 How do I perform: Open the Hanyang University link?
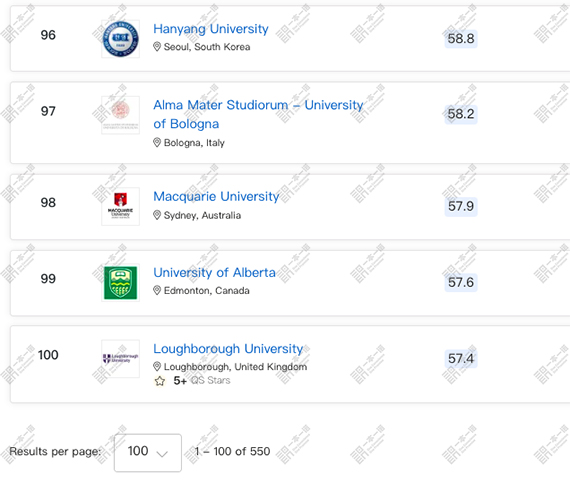[x=211, y=29]
